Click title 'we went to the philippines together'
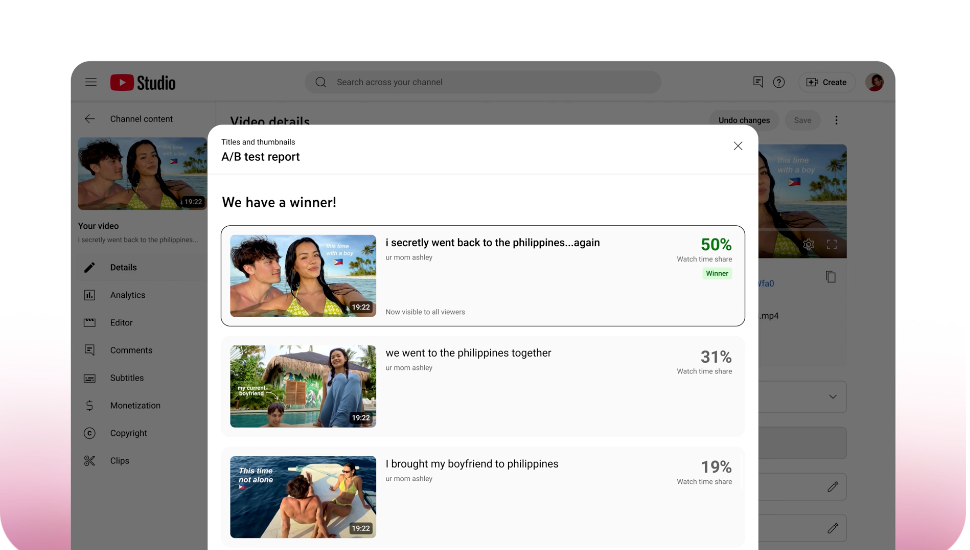 pos(468,353)
